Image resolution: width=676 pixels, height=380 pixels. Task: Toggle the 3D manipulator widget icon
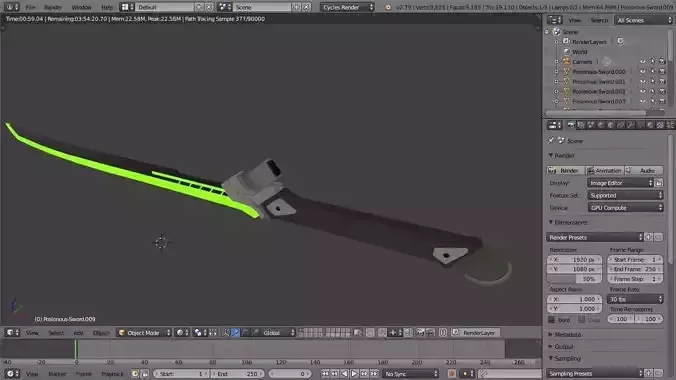(225, 333)
